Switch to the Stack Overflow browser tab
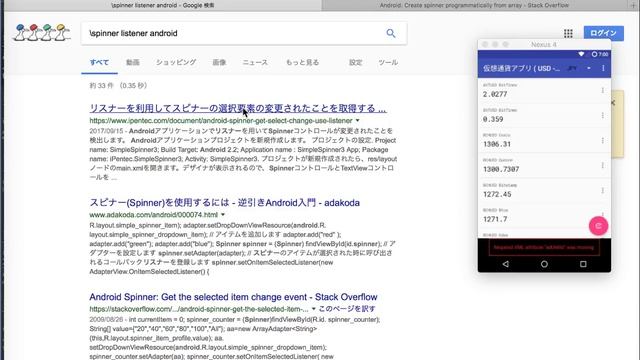The image size is (640, 360). 474,5
